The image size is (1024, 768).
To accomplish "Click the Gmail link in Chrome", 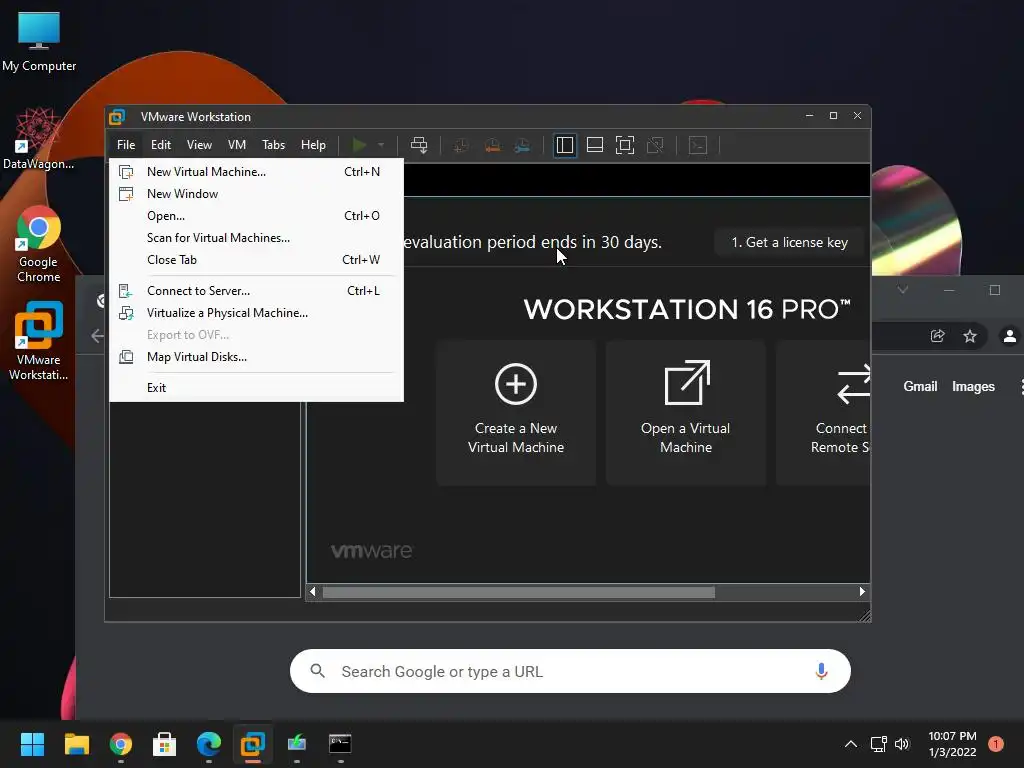I will 920,387.
